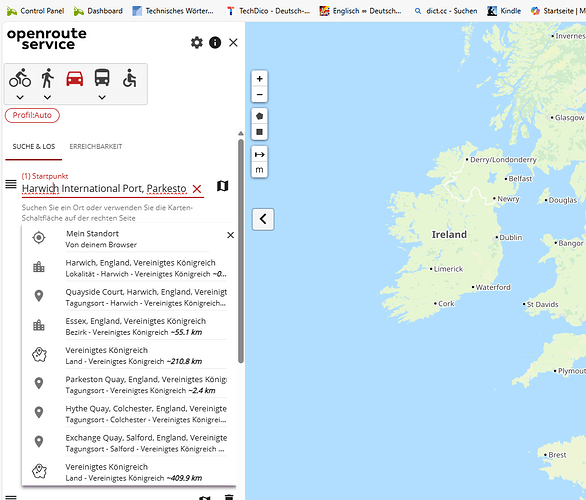Select the cycling profile icon
Viewport: 586px width, 500px height.
20,78
